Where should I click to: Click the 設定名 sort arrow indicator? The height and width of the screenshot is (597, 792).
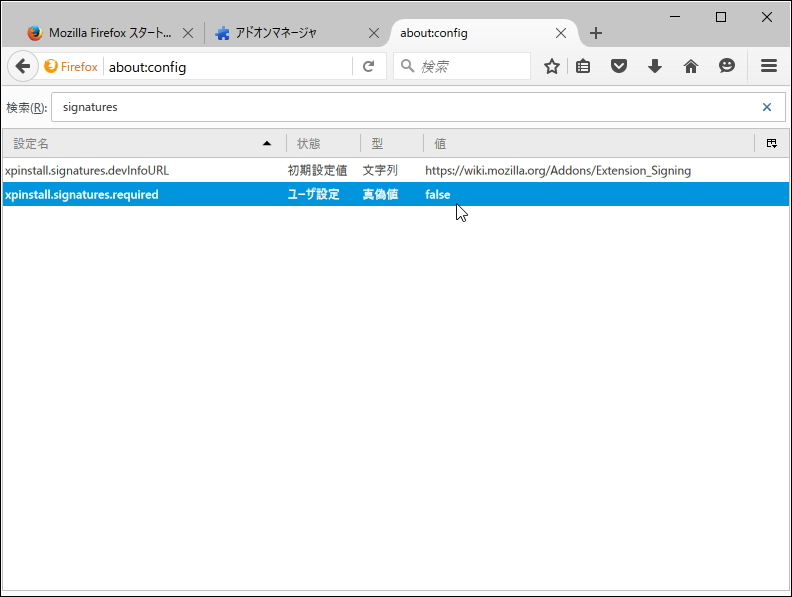click(x=267, y=143)
